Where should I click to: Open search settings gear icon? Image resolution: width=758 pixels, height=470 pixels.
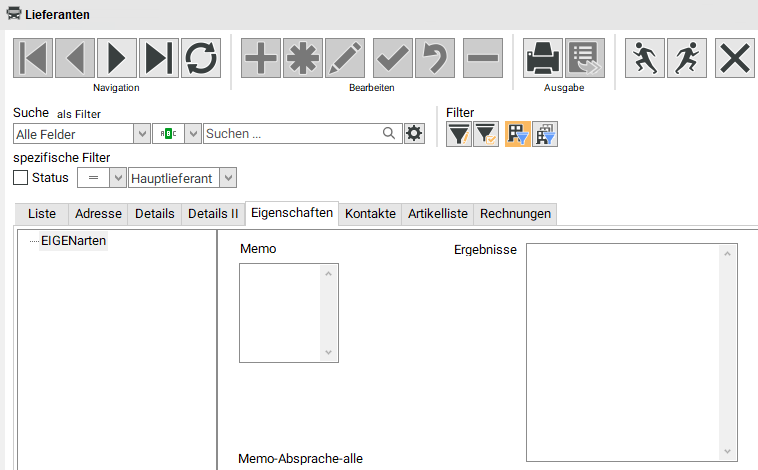tap(414, 133)
